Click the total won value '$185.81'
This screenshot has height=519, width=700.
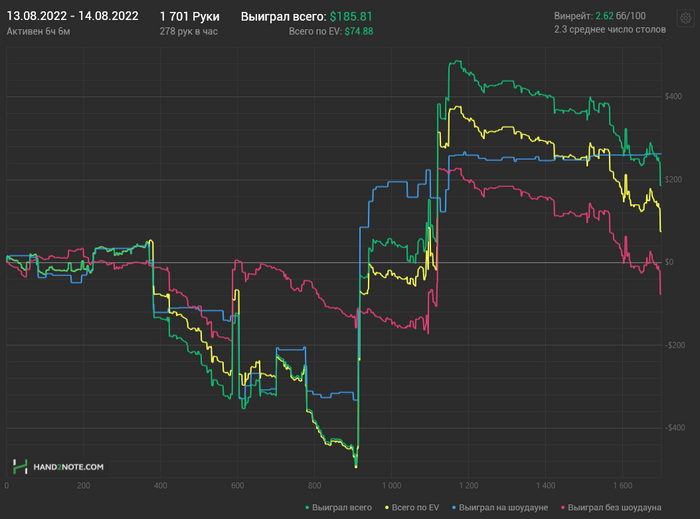coord(351,17)
